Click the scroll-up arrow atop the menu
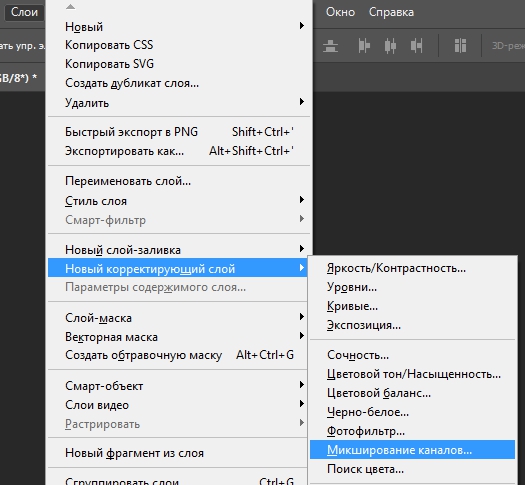Screen dimensions: 525x485 pos(70,7)
